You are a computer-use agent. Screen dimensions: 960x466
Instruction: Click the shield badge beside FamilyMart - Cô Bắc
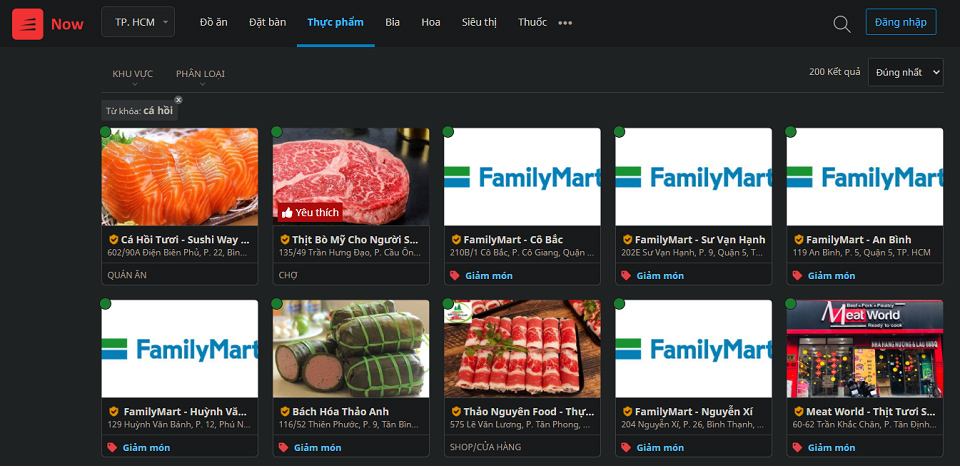[x=456, y=239]
